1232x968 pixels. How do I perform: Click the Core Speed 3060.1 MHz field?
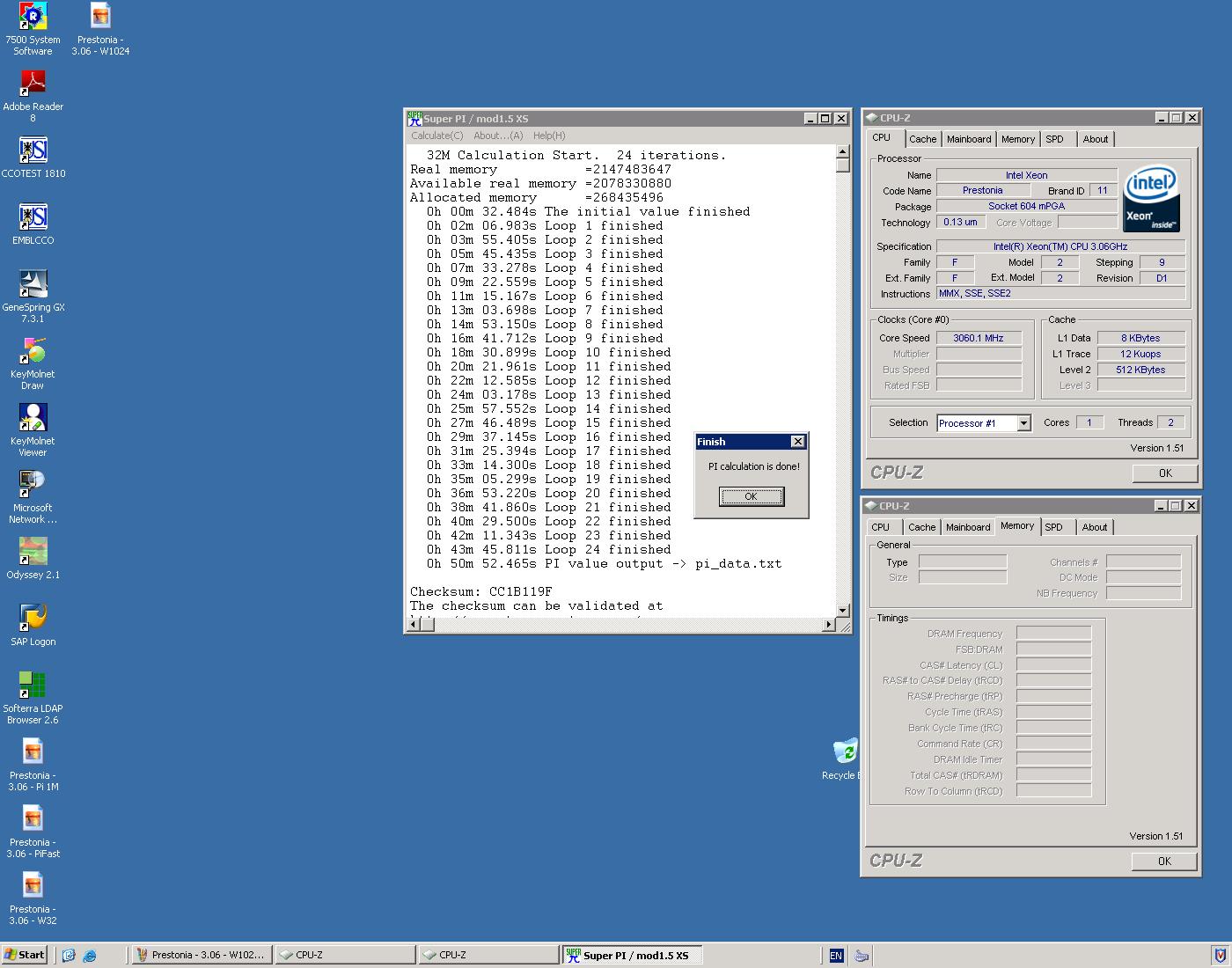(979, 338)
